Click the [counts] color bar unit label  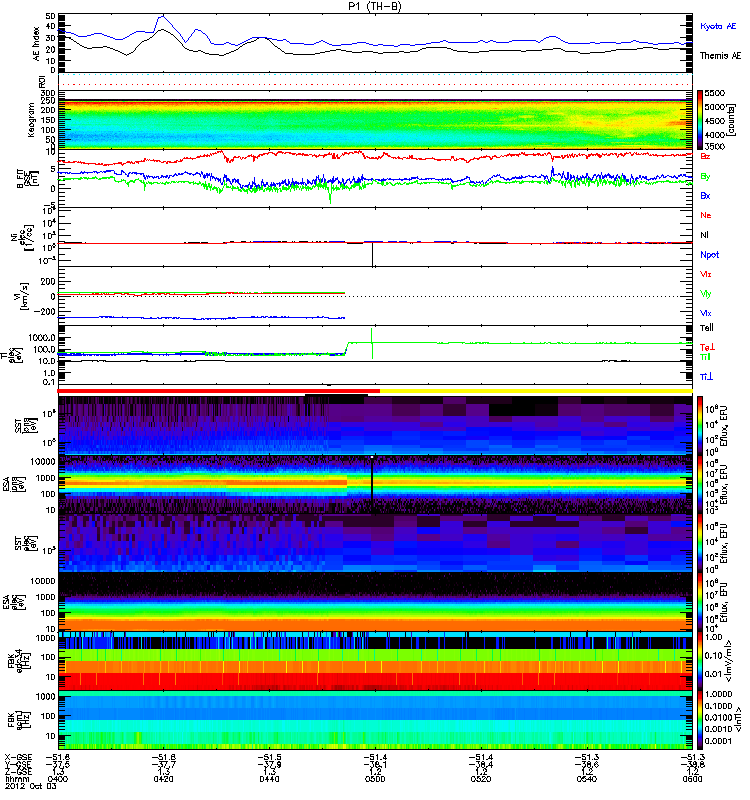(x=731, y=120)
